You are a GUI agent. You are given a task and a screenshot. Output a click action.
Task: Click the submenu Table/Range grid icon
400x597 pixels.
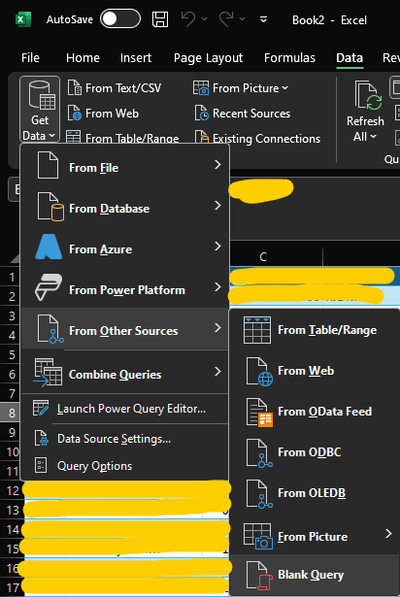pyautogui.click(x=257, y=330)
